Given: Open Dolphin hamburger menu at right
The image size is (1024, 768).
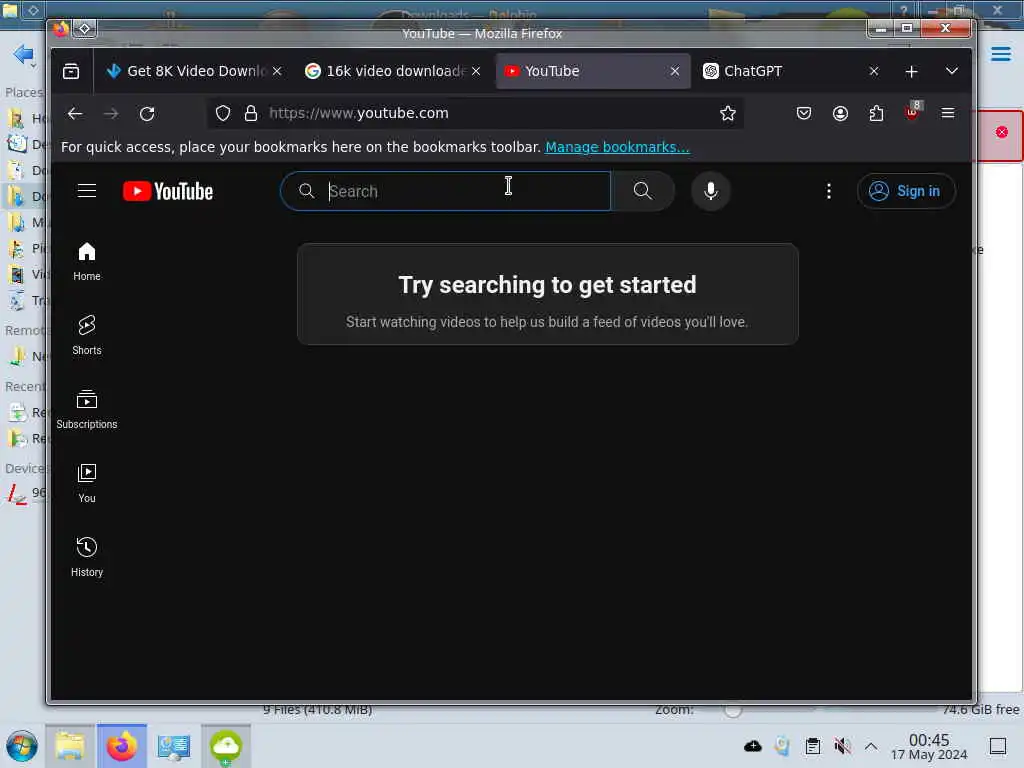Looking at the screenshot, I should [x=1000, y=54].
